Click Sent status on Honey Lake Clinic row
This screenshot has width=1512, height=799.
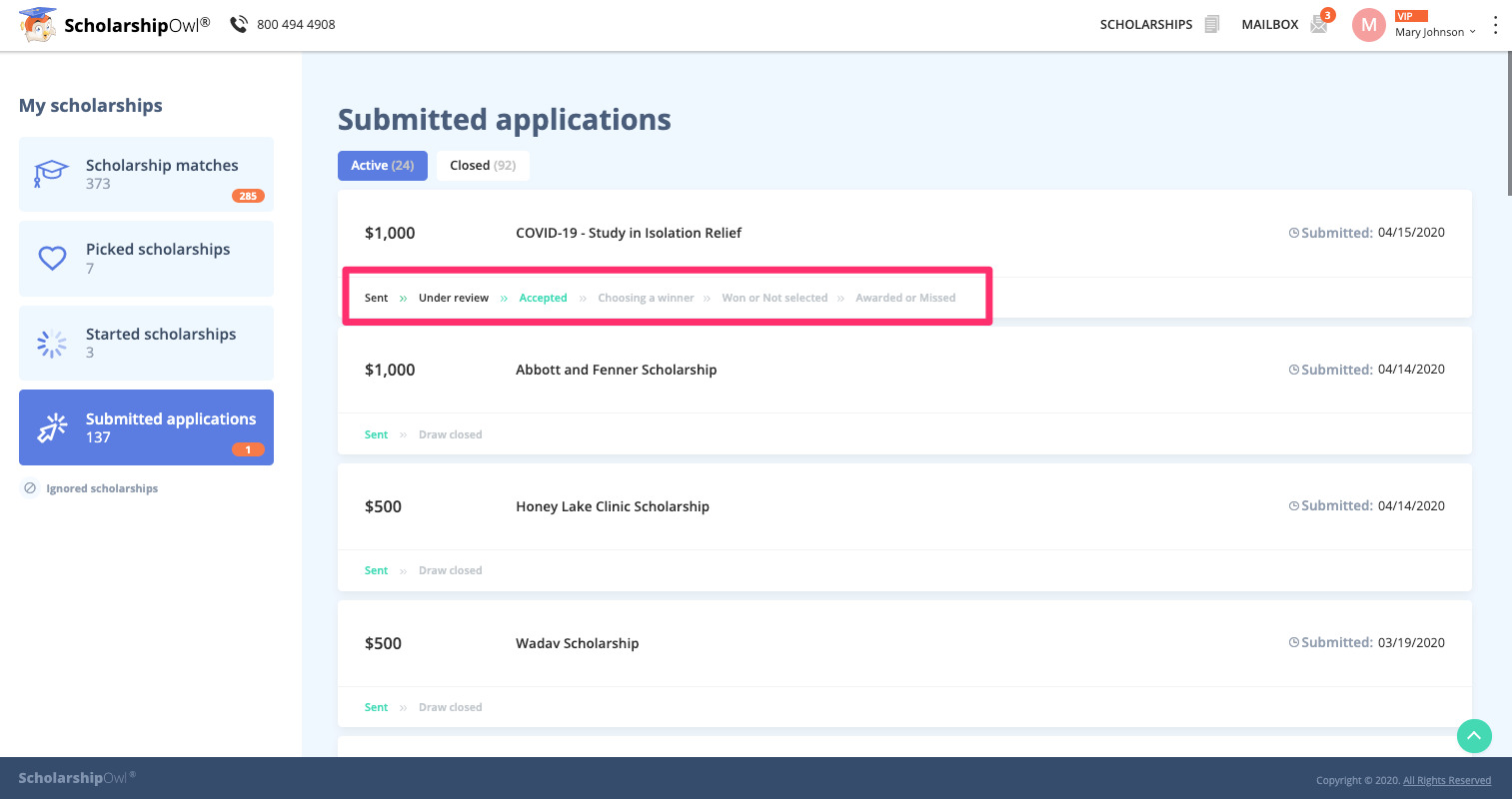coord(377,570)
